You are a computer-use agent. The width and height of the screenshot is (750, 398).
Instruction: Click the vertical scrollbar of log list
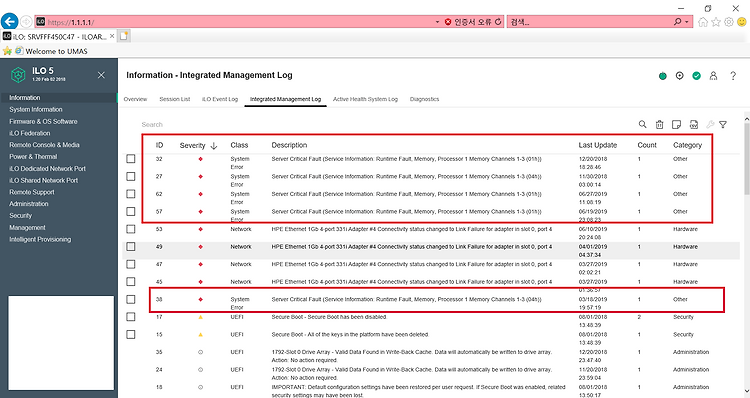[747, 158]
